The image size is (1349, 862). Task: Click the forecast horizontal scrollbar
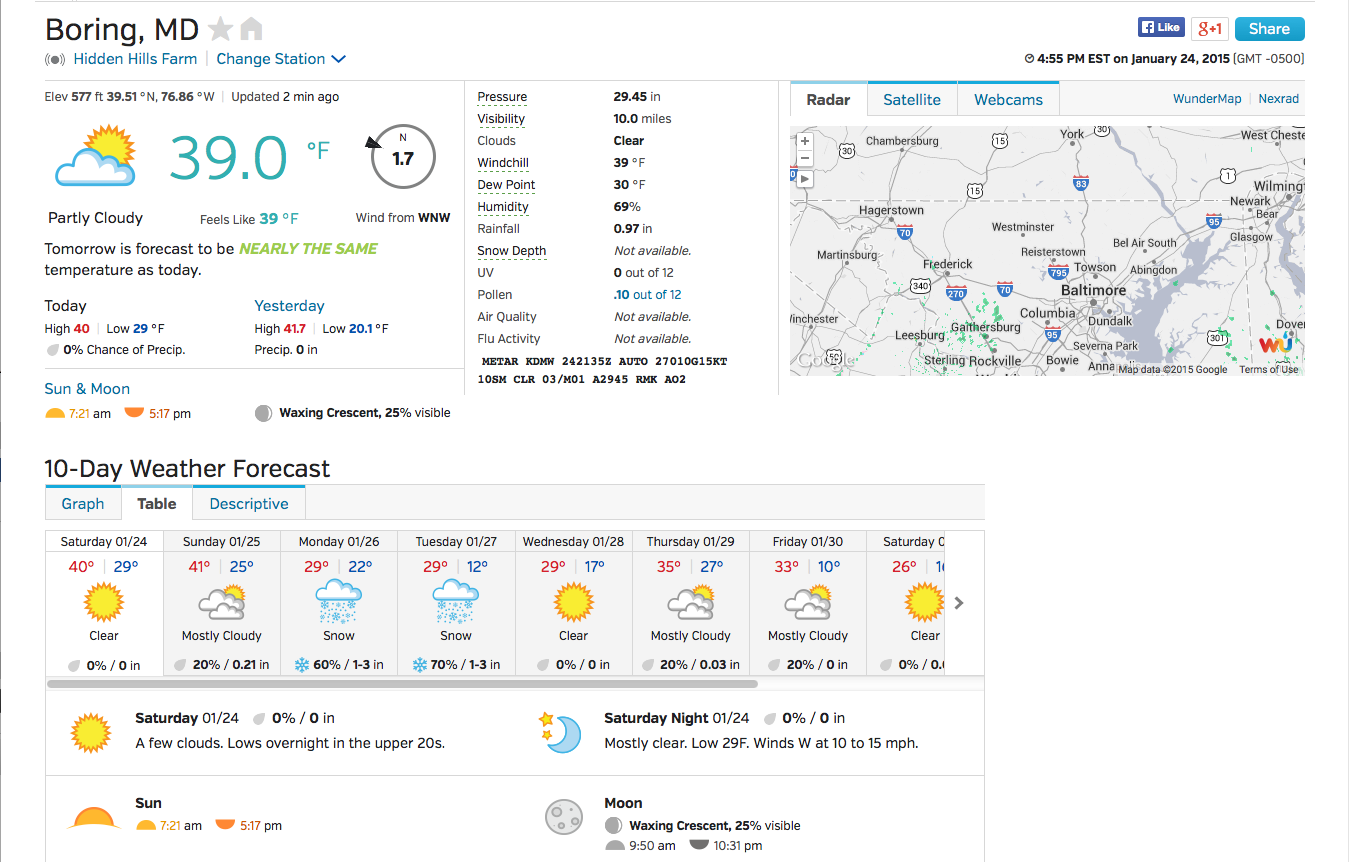[x=402, y=685]
